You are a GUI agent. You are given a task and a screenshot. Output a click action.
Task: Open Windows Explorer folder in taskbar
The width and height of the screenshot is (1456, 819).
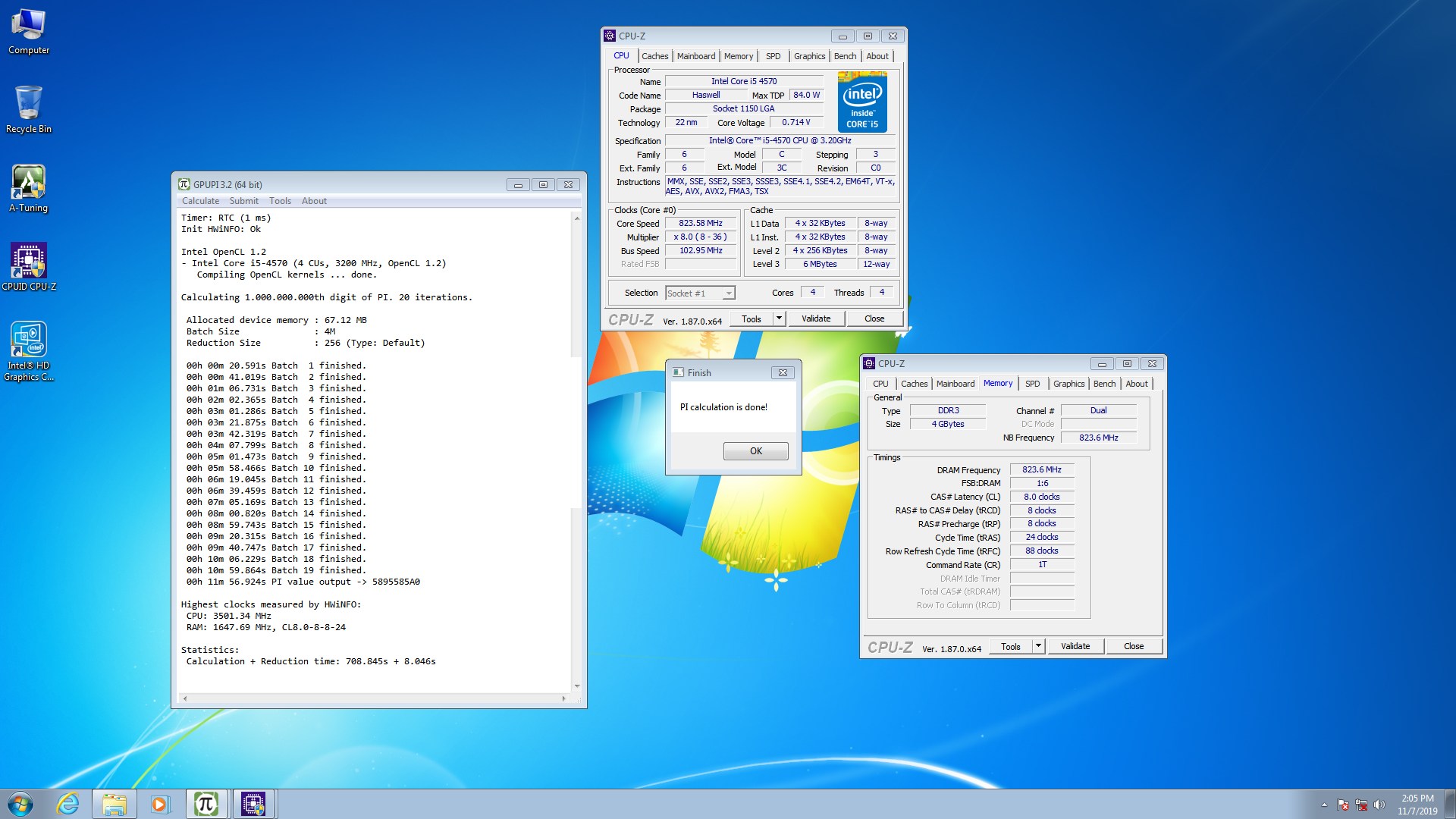tap(115, 804)
